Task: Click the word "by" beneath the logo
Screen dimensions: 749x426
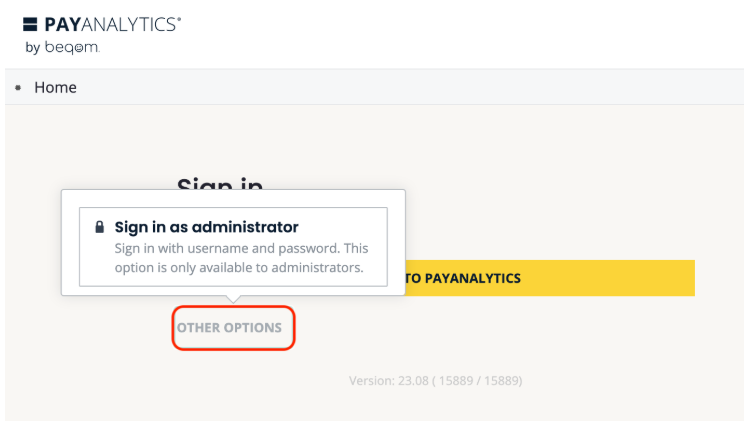Action: [31, 47]
